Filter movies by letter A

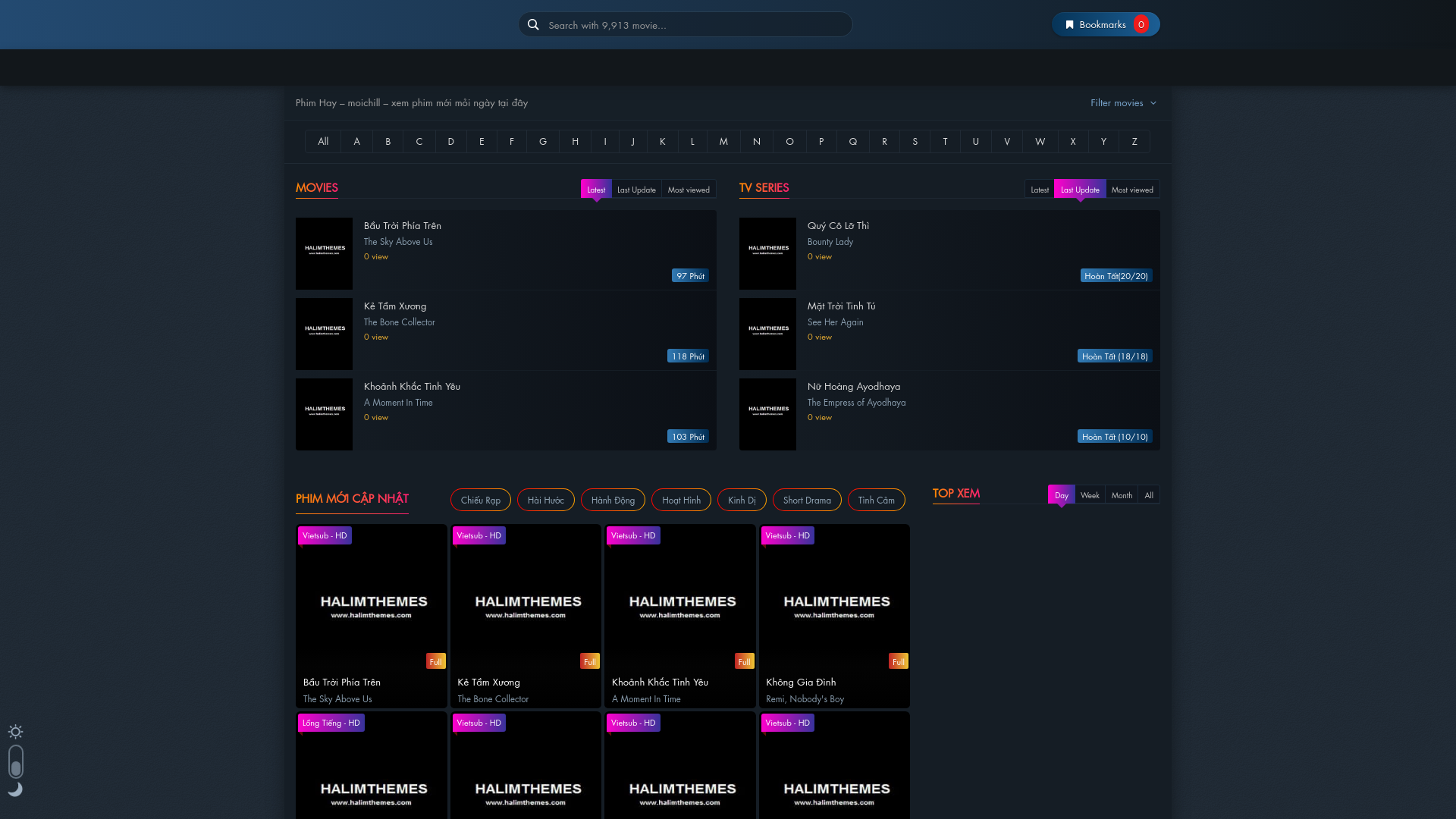point(356,142)
